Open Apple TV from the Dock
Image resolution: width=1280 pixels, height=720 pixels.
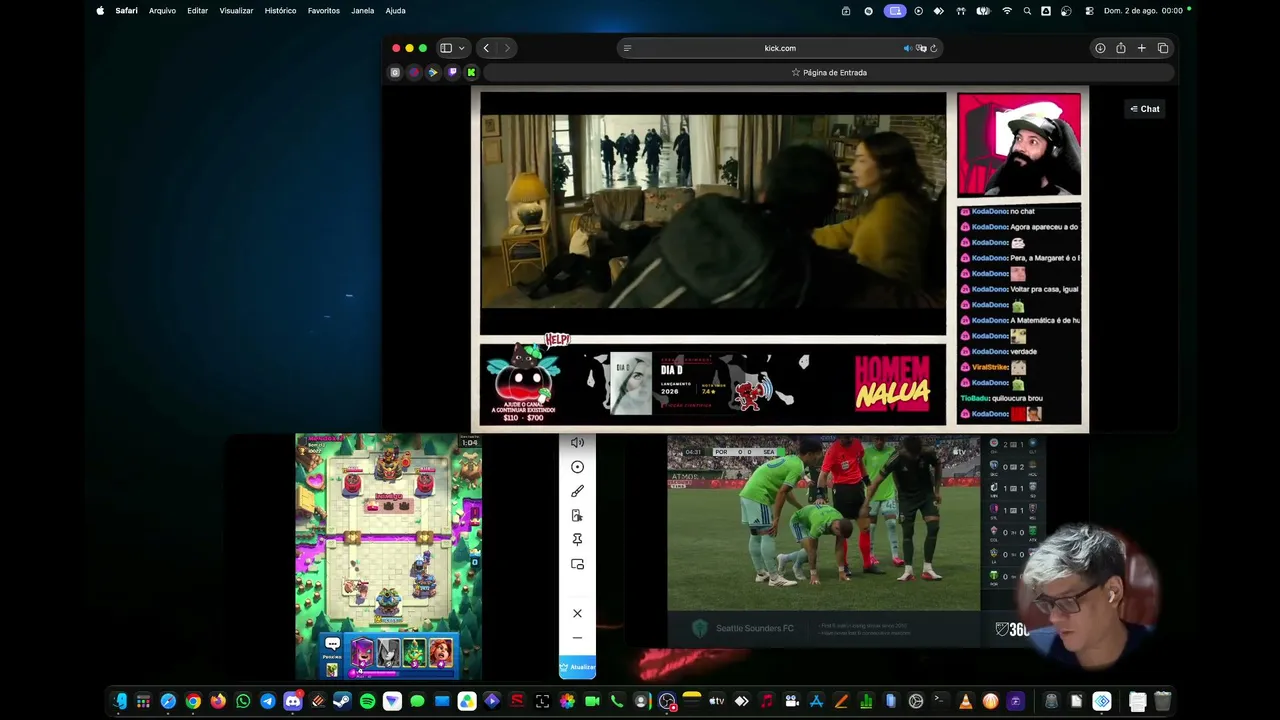pos(716,701)
